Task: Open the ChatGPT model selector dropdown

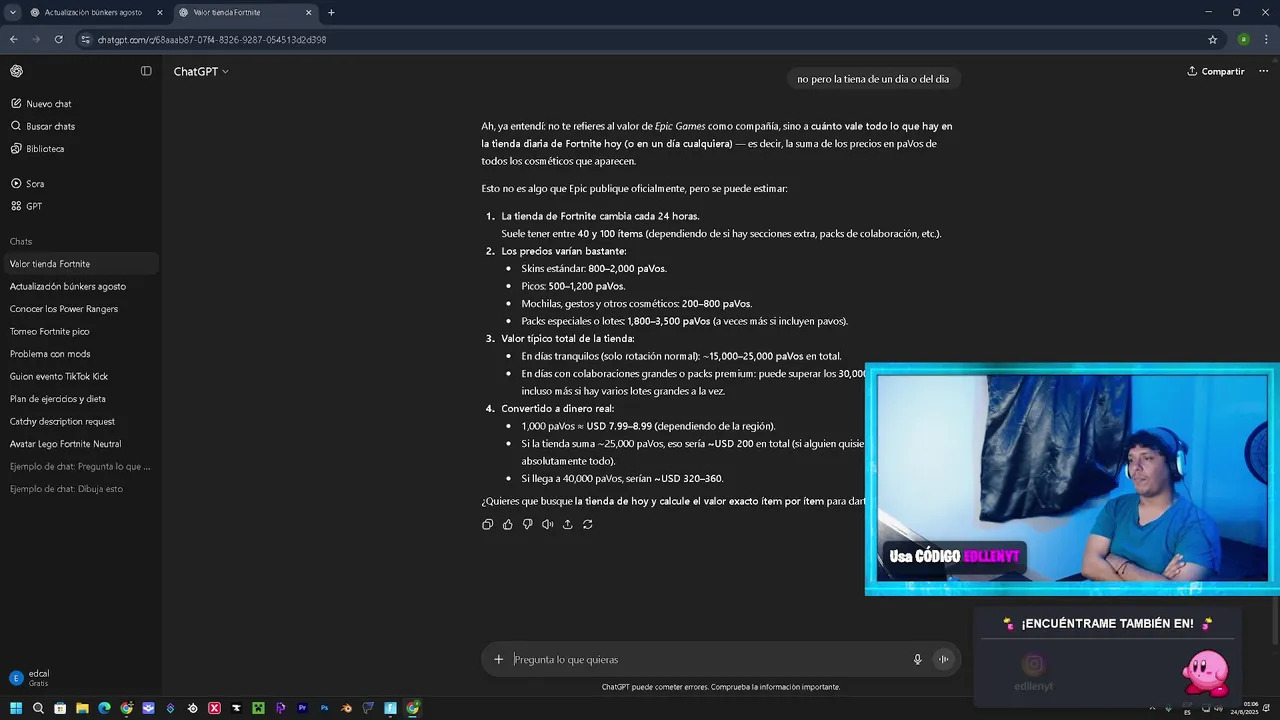Action: [201, 71]
